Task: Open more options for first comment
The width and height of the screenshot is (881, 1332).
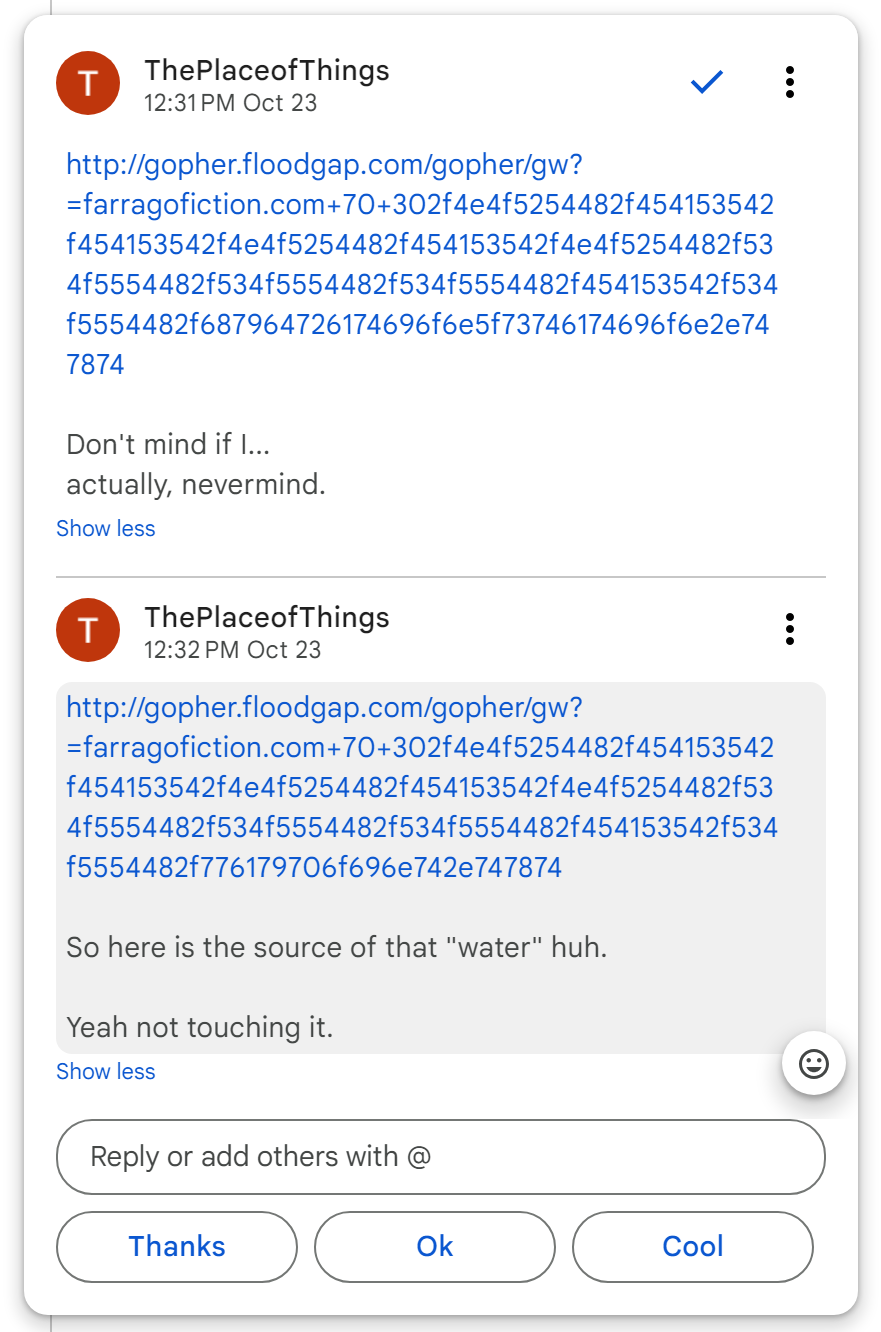Action: point(790,83)
